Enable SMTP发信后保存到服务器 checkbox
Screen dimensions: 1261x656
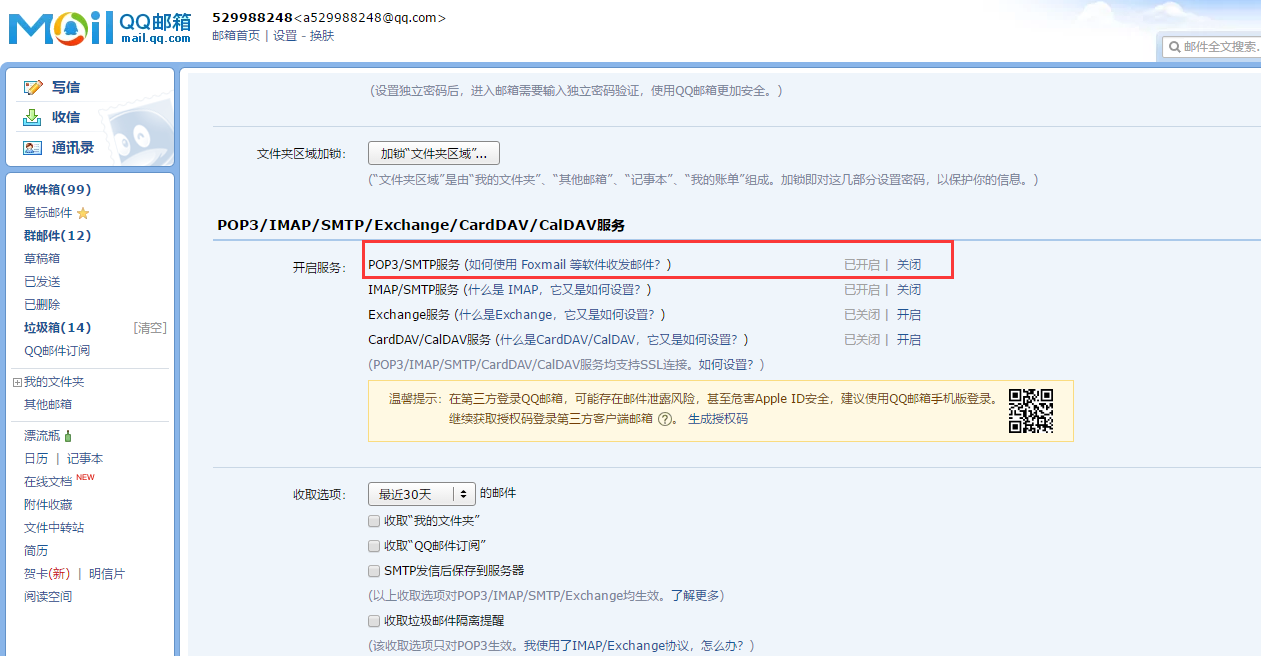click(374, 571)
